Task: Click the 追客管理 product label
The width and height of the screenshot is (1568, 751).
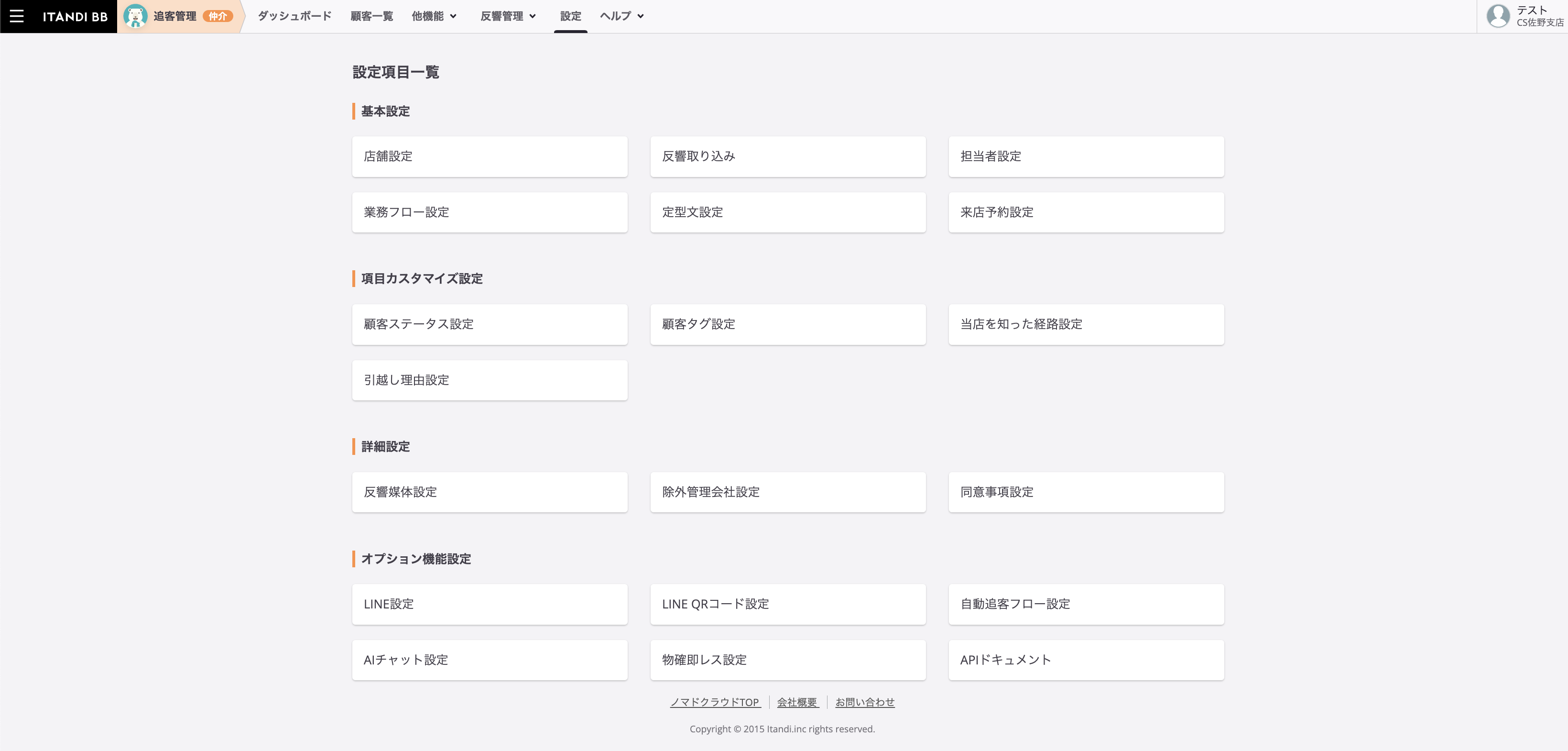Action: 174,16
